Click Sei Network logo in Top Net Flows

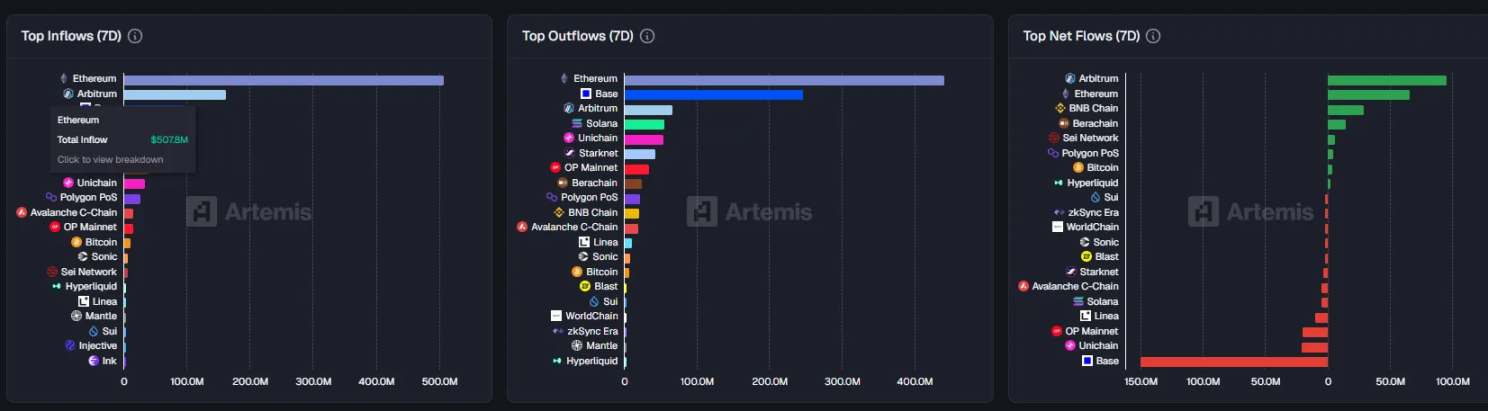pos(1054,138)
